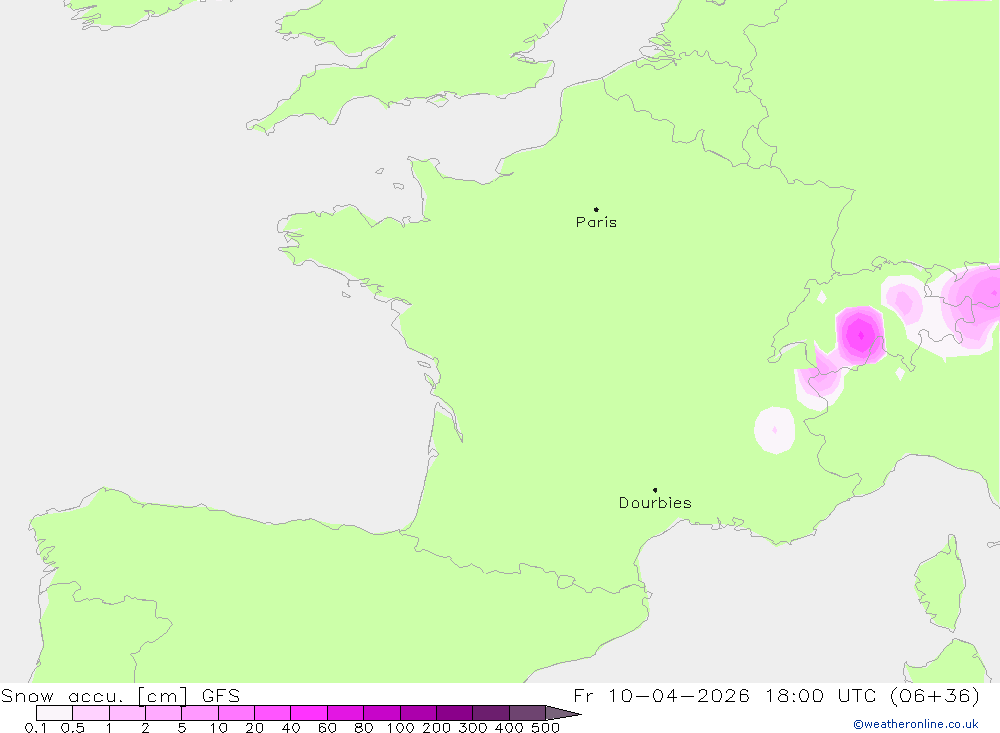Select the 100 cm legend color swatch

(x=418, y=713)
